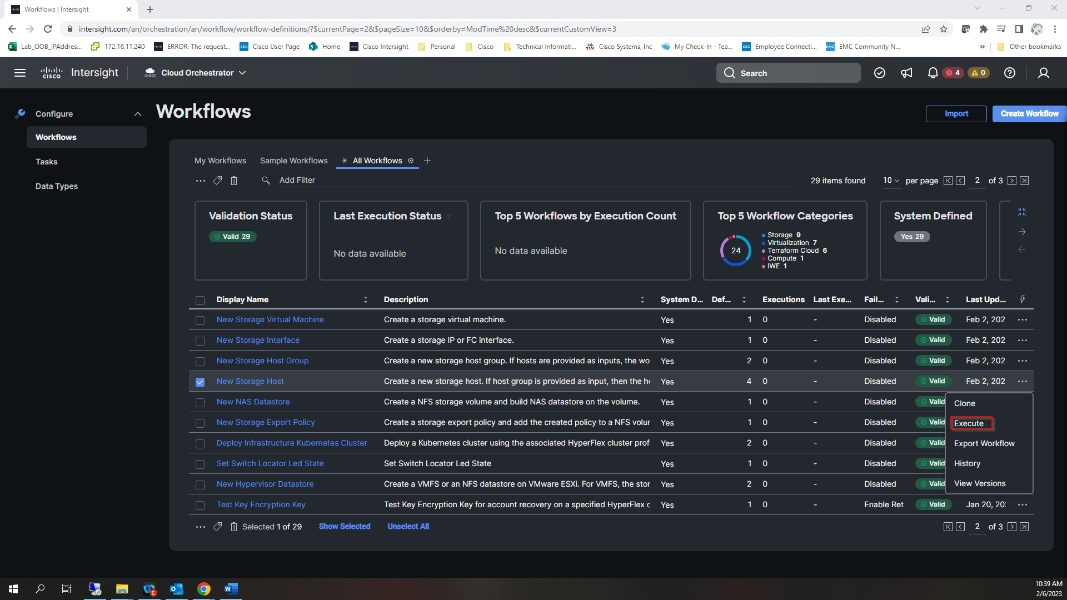Check the New Storage Export Policy row
Image resolution: width=1067 pixels, height=600 pixels.
point(200,423)
